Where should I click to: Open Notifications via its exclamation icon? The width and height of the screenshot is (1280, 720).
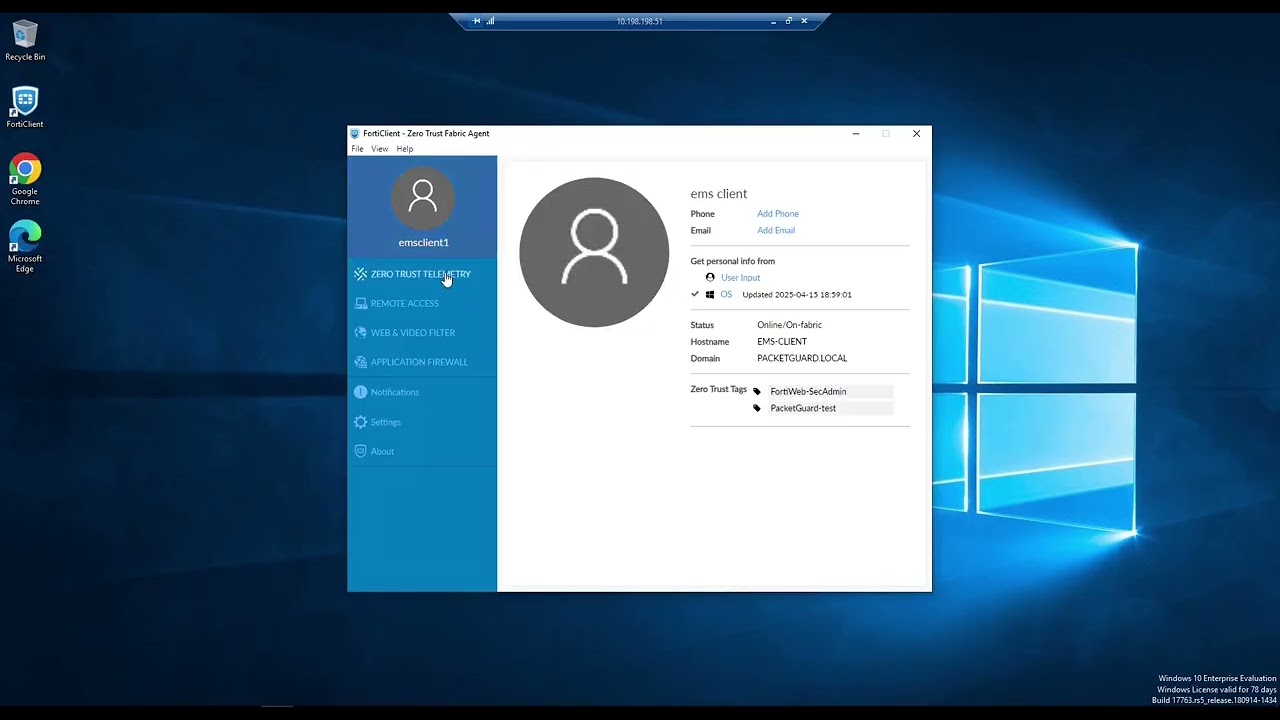(x=361, y=392)
